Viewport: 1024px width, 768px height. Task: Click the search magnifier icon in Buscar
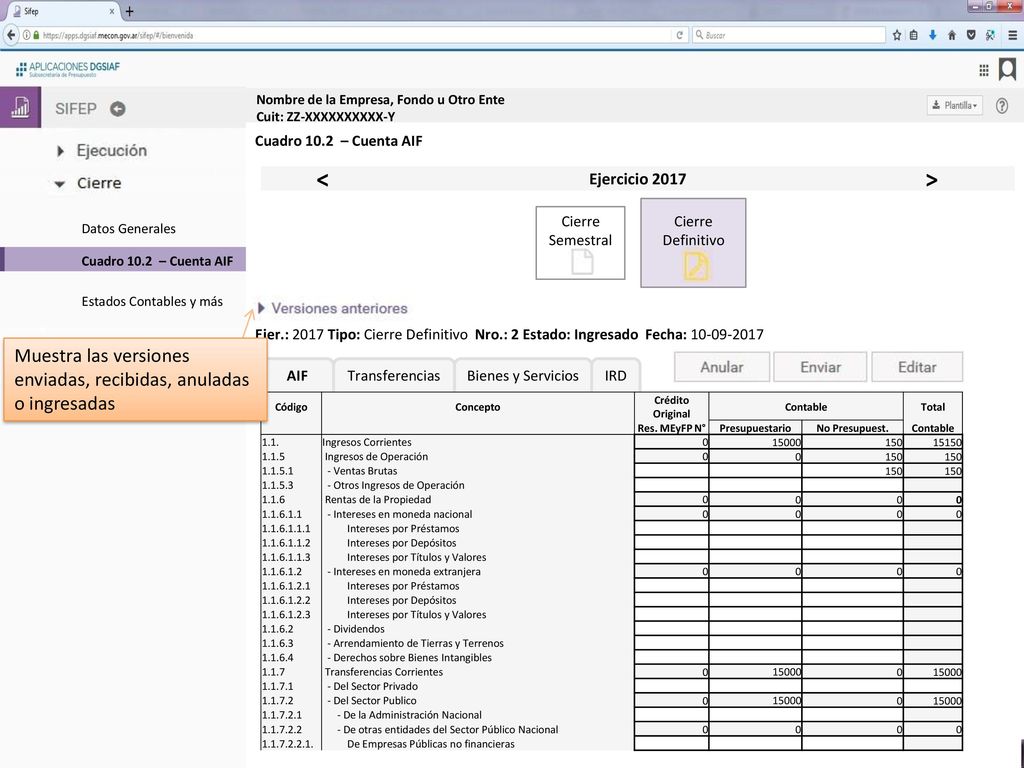pyautogui.click(x=699, y=35)
